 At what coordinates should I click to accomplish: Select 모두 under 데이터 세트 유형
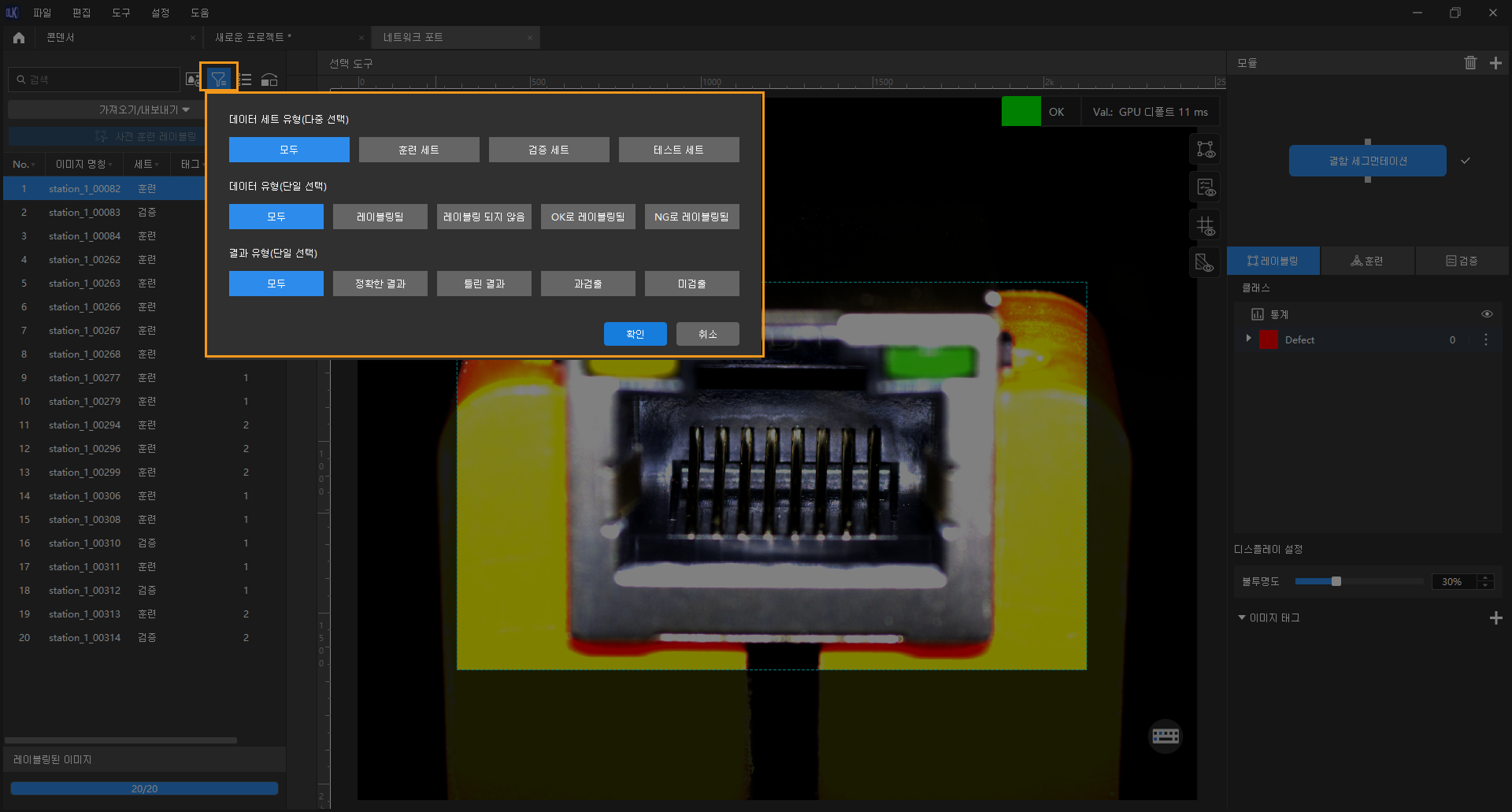point(289,150)
